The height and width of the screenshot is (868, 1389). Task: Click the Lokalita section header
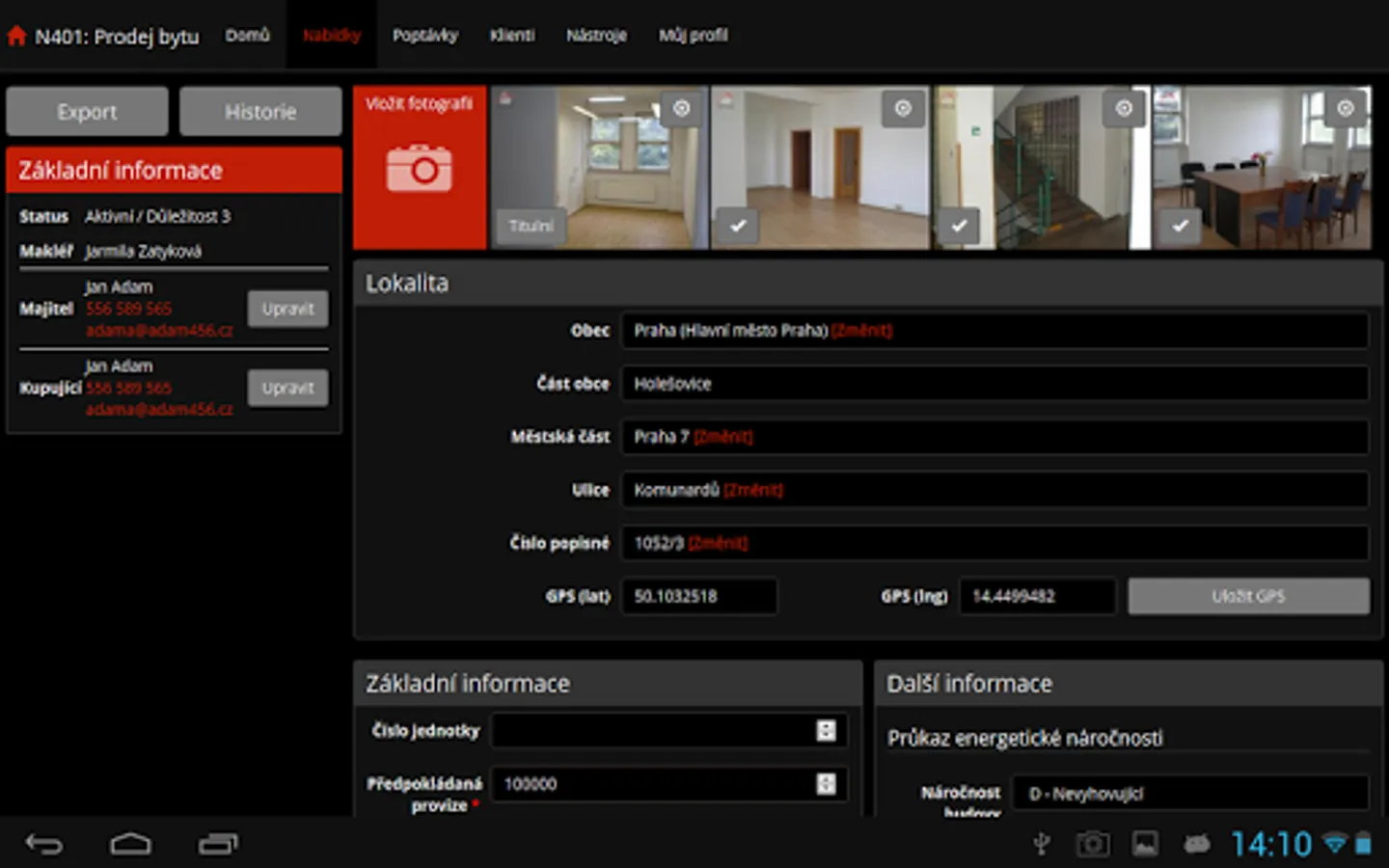pos(867,284)
